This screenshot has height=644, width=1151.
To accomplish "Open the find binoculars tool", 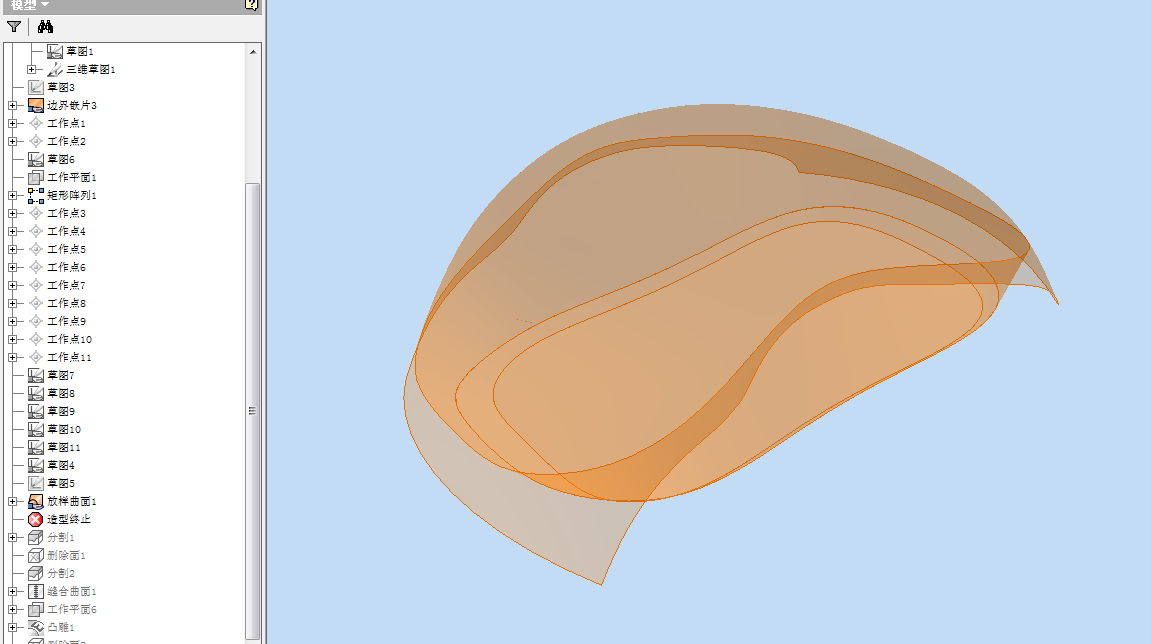I will point(46,27).
